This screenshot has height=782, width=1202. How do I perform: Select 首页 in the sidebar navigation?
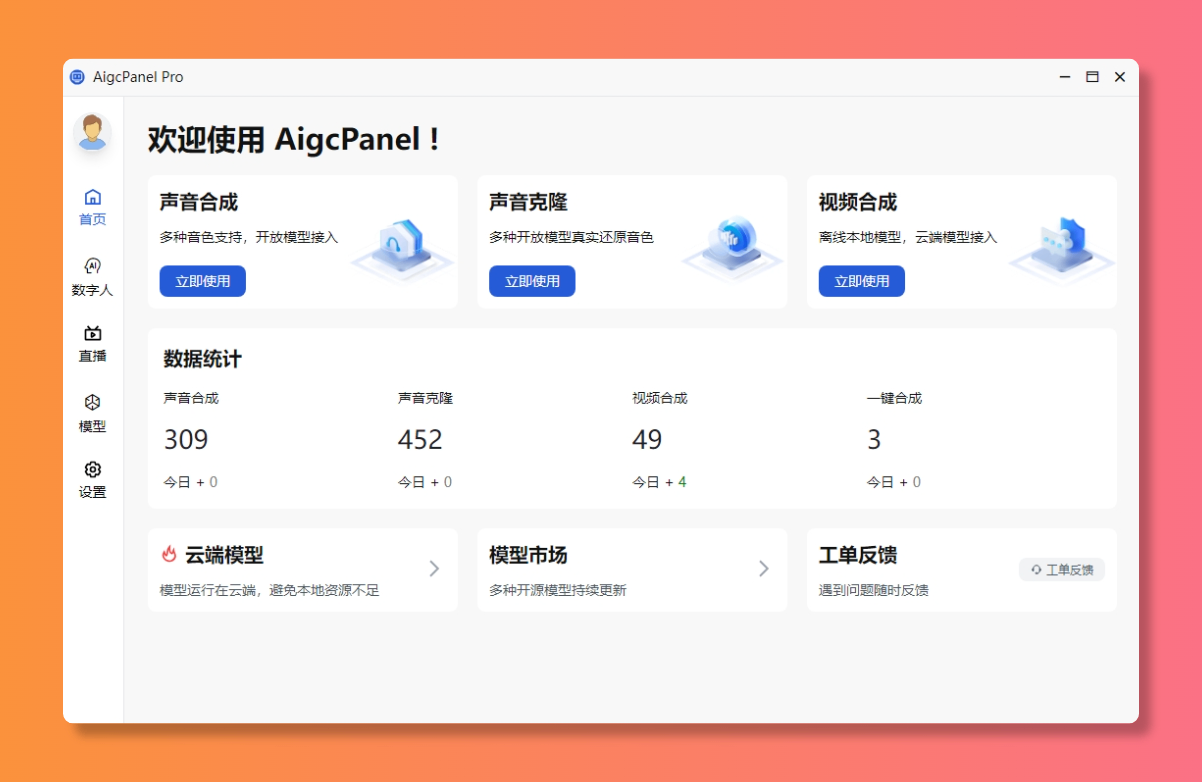click(92, 207)
